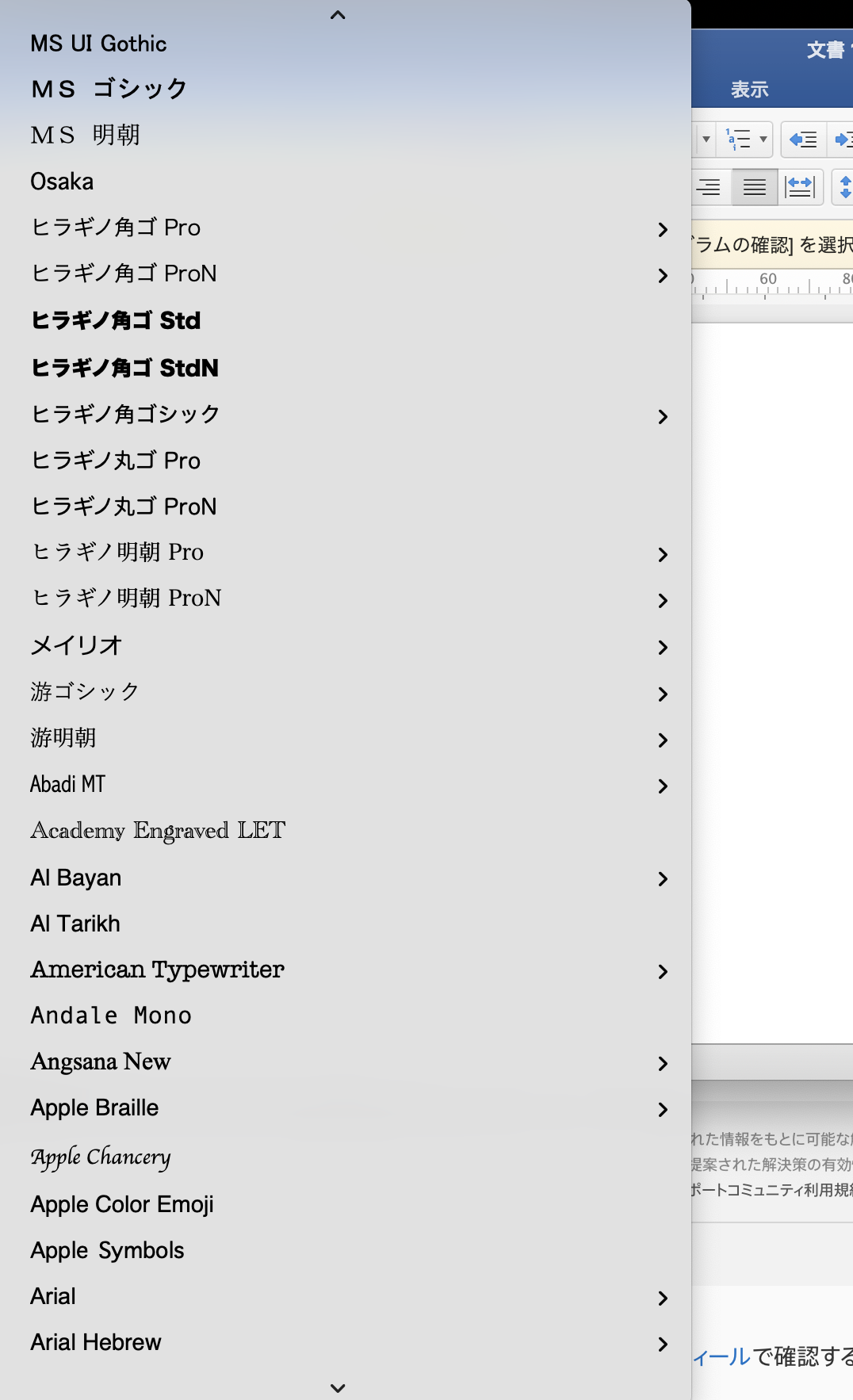Choose the Apple Symbols font
The image size is (853, 1400).
[x=346, y=1250]
